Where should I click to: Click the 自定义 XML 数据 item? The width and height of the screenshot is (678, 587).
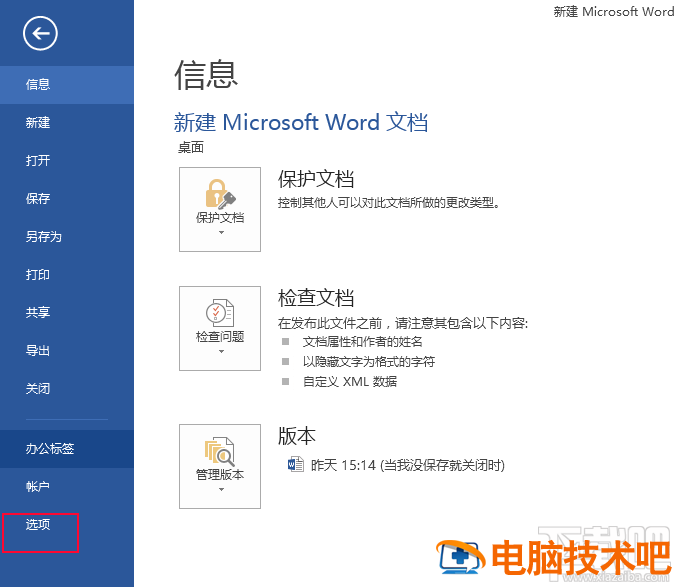tap(350, 381)
